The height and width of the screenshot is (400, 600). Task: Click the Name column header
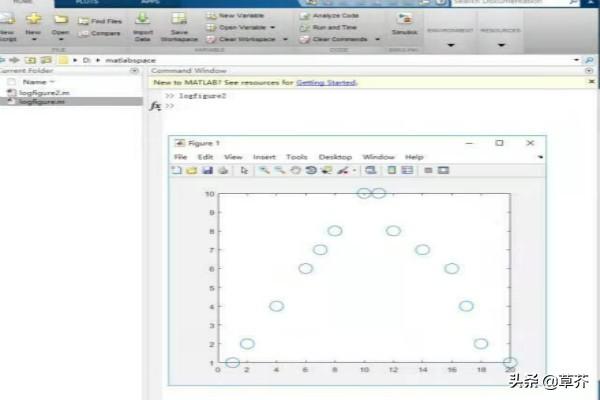[34, 82]
